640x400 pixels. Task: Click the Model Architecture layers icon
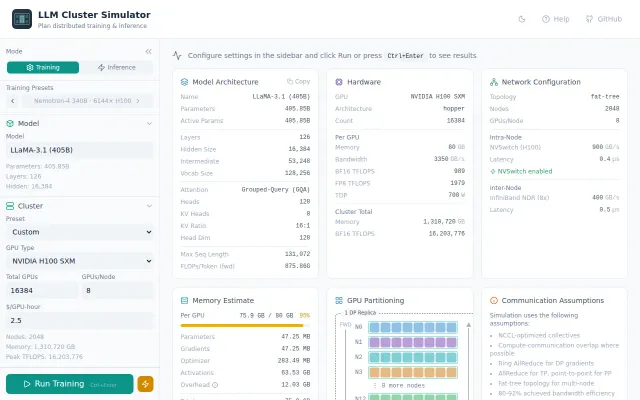coord(184,82)
